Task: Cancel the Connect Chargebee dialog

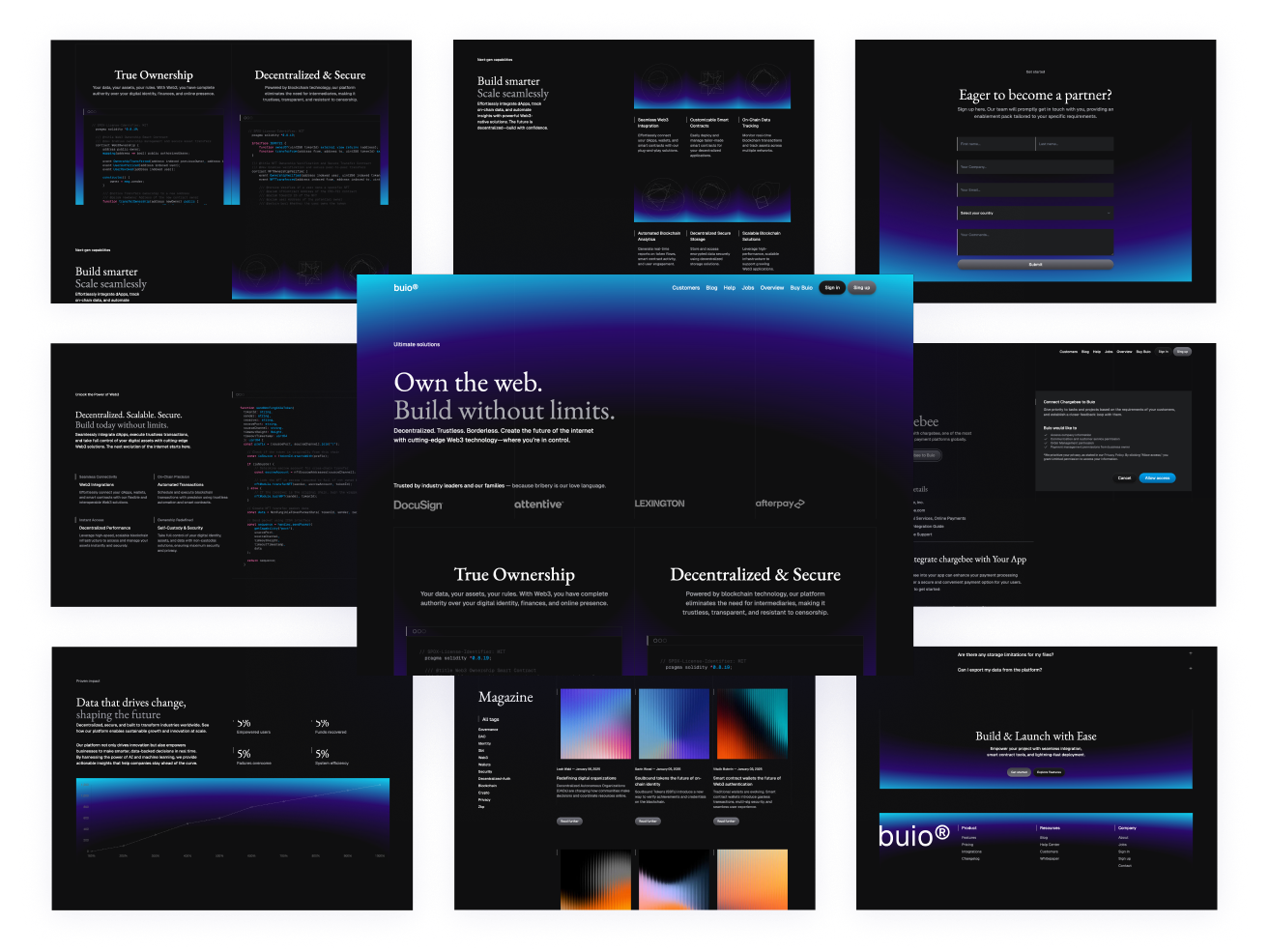Action: click(1124, 477)
